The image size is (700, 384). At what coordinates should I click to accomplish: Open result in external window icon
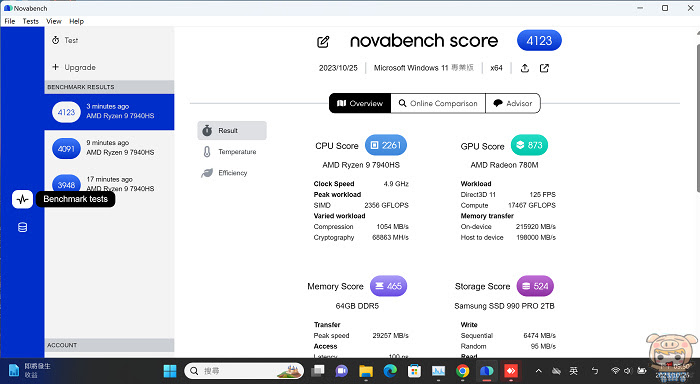coord(544,68)
